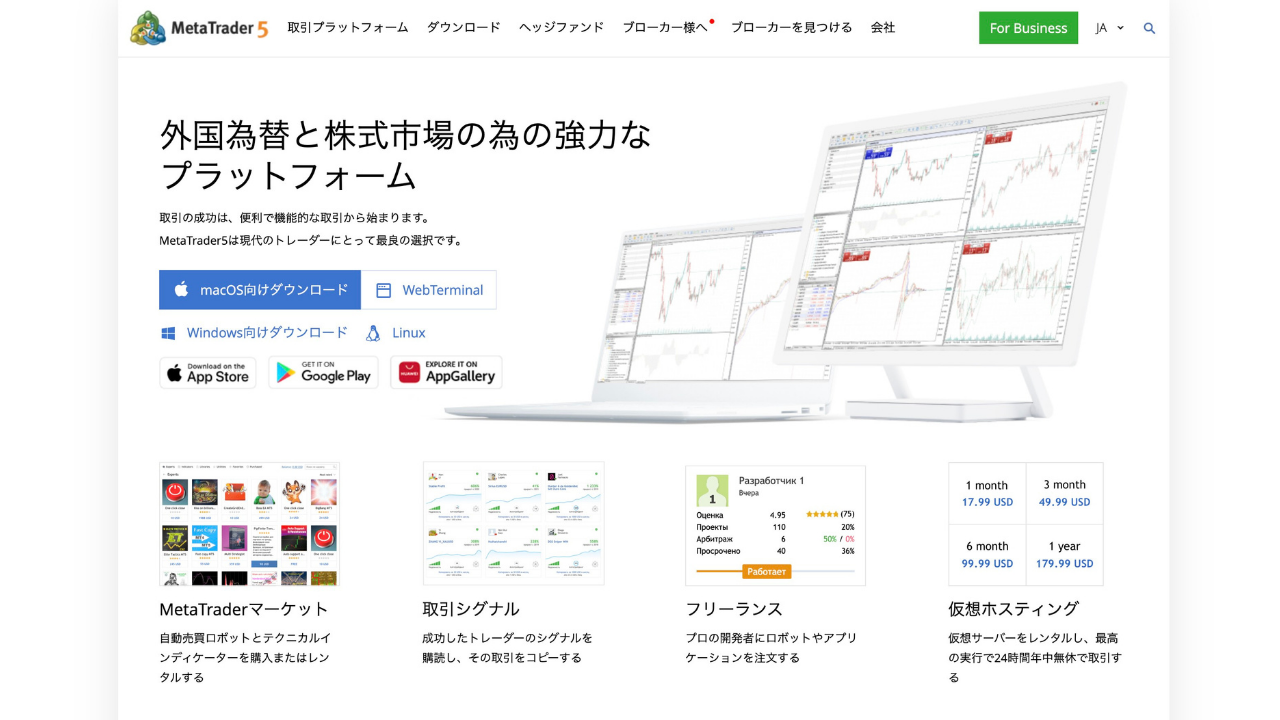The width and height of the screenshot is (1280, 720).
Task: Click the WebTerminal window icon
Action: click(383, 290)
